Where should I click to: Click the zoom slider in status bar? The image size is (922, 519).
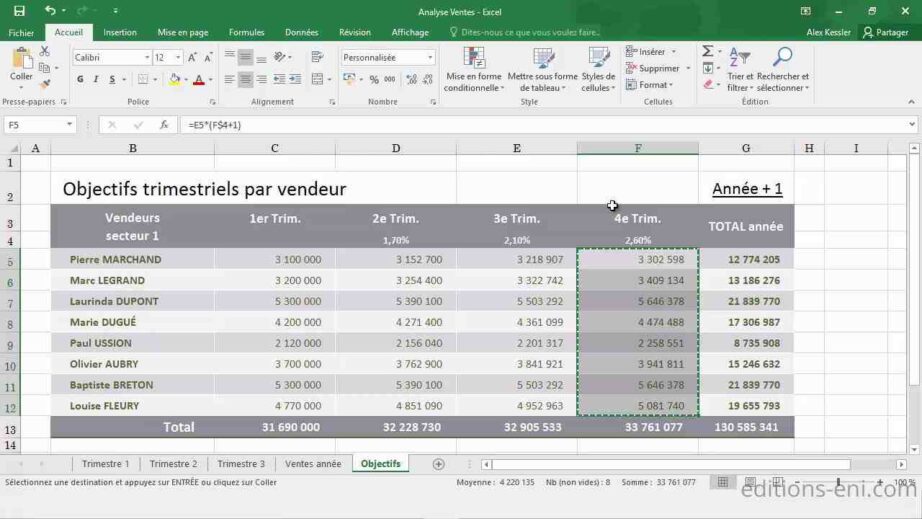[839, 482]
